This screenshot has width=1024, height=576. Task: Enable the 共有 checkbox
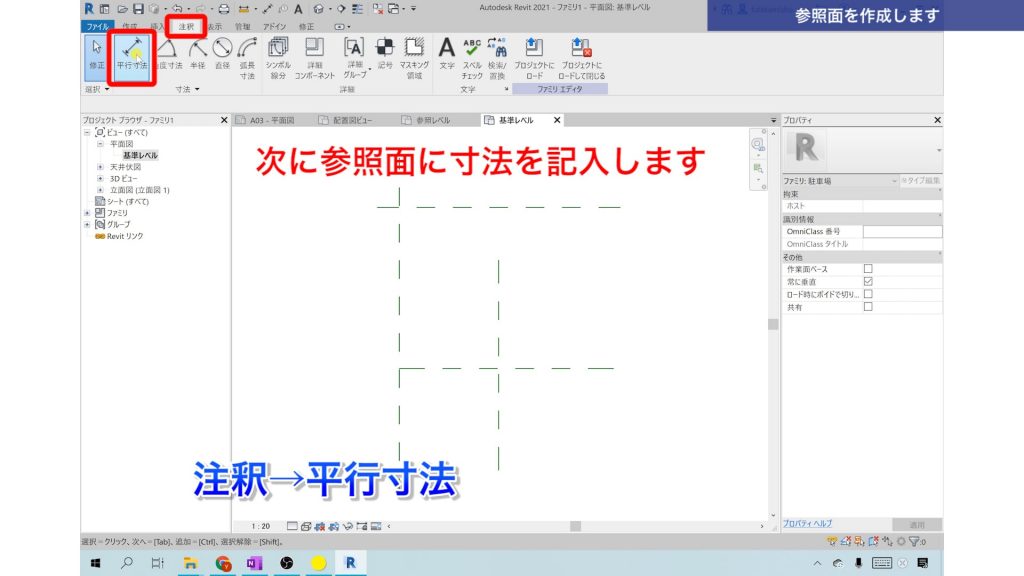pyautogui.click(x=868, y=306)
